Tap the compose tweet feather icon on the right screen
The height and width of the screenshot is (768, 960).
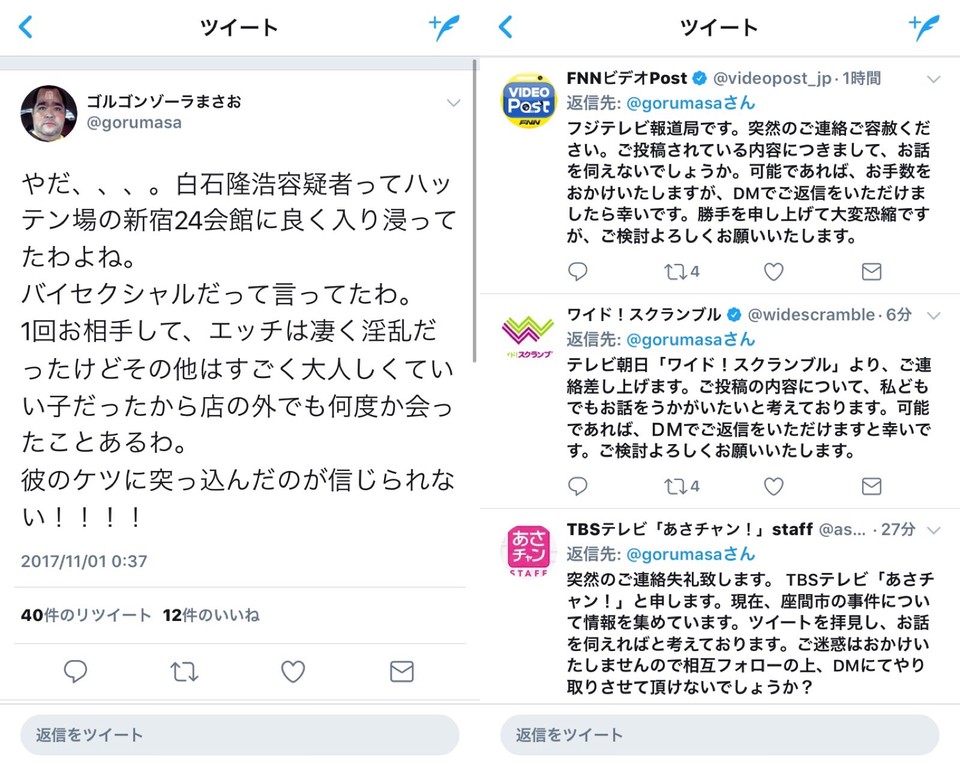point(924,28)
